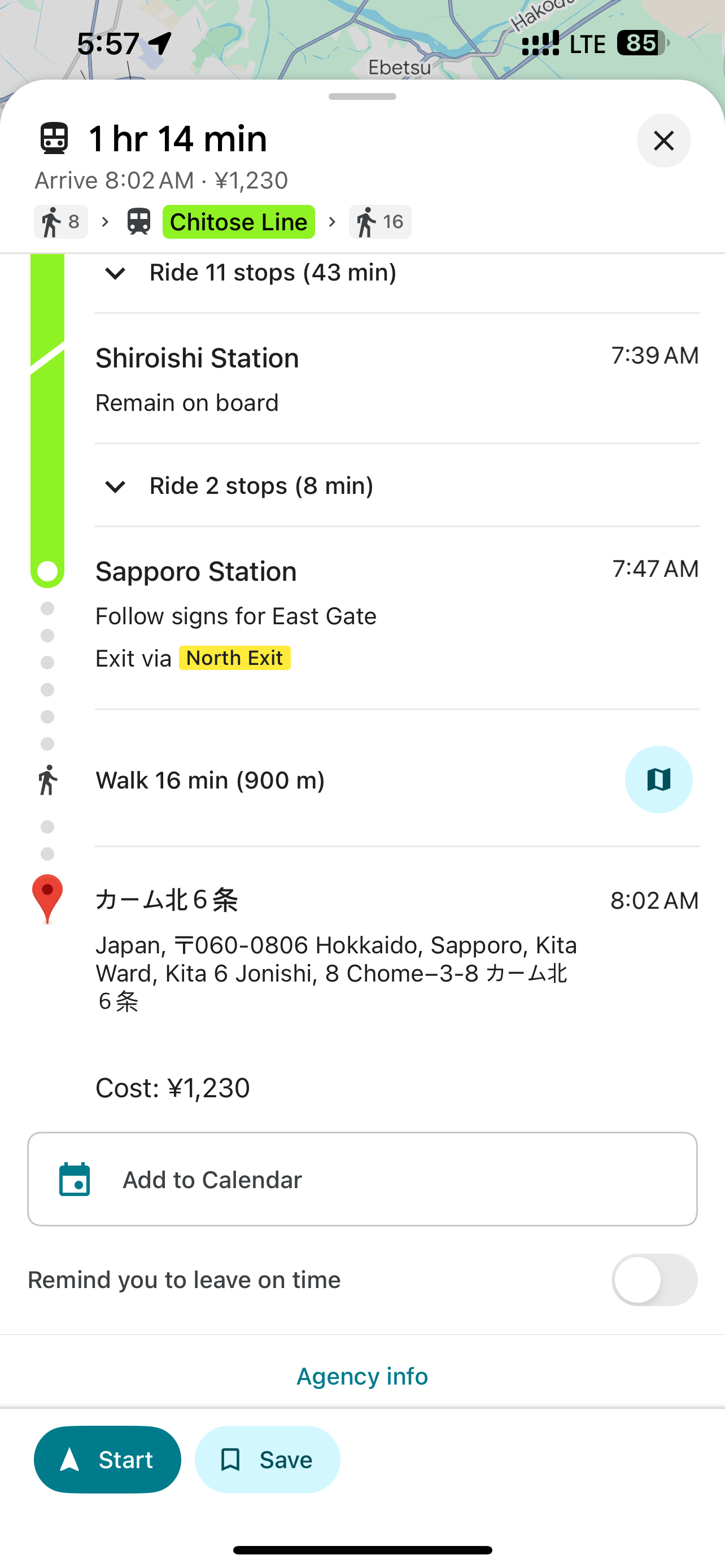Select the Chitose Line badge

pyautogui.click(x=239, y=222)
